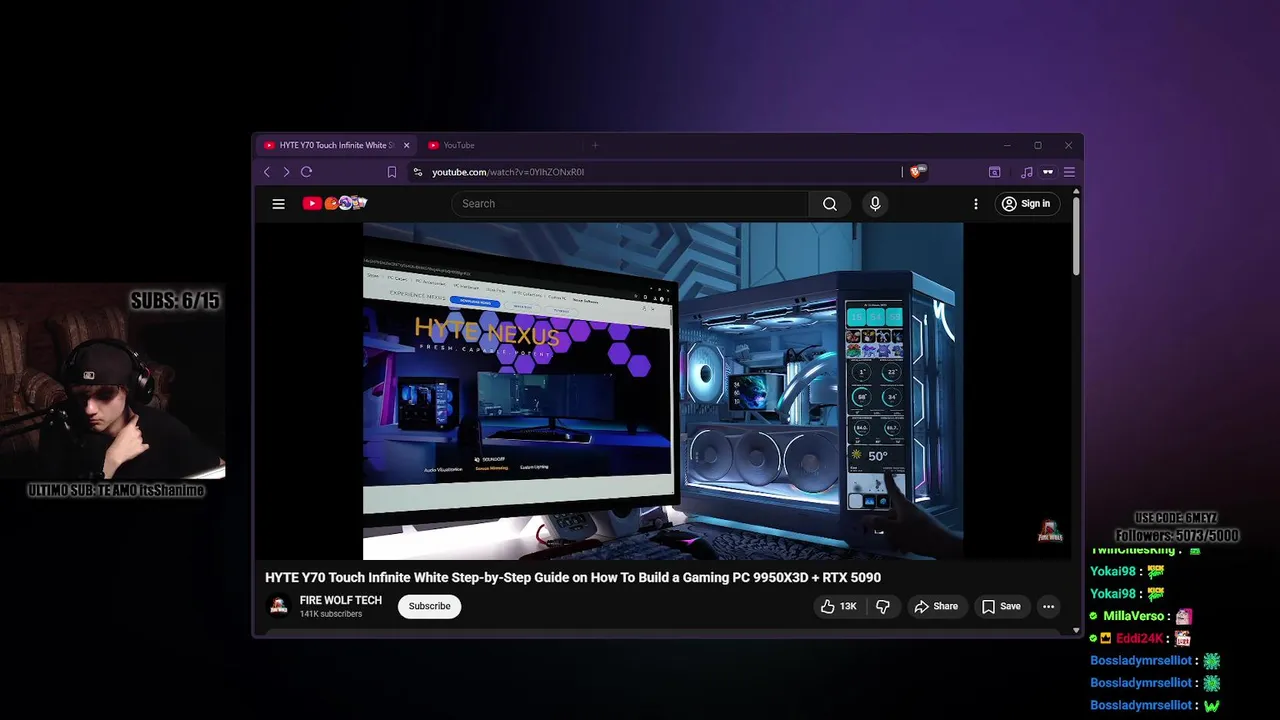Screen dimensions: 1280x720
Task: Bookmark this page with the bookmark icon
Action: click(x=392, y=172)
